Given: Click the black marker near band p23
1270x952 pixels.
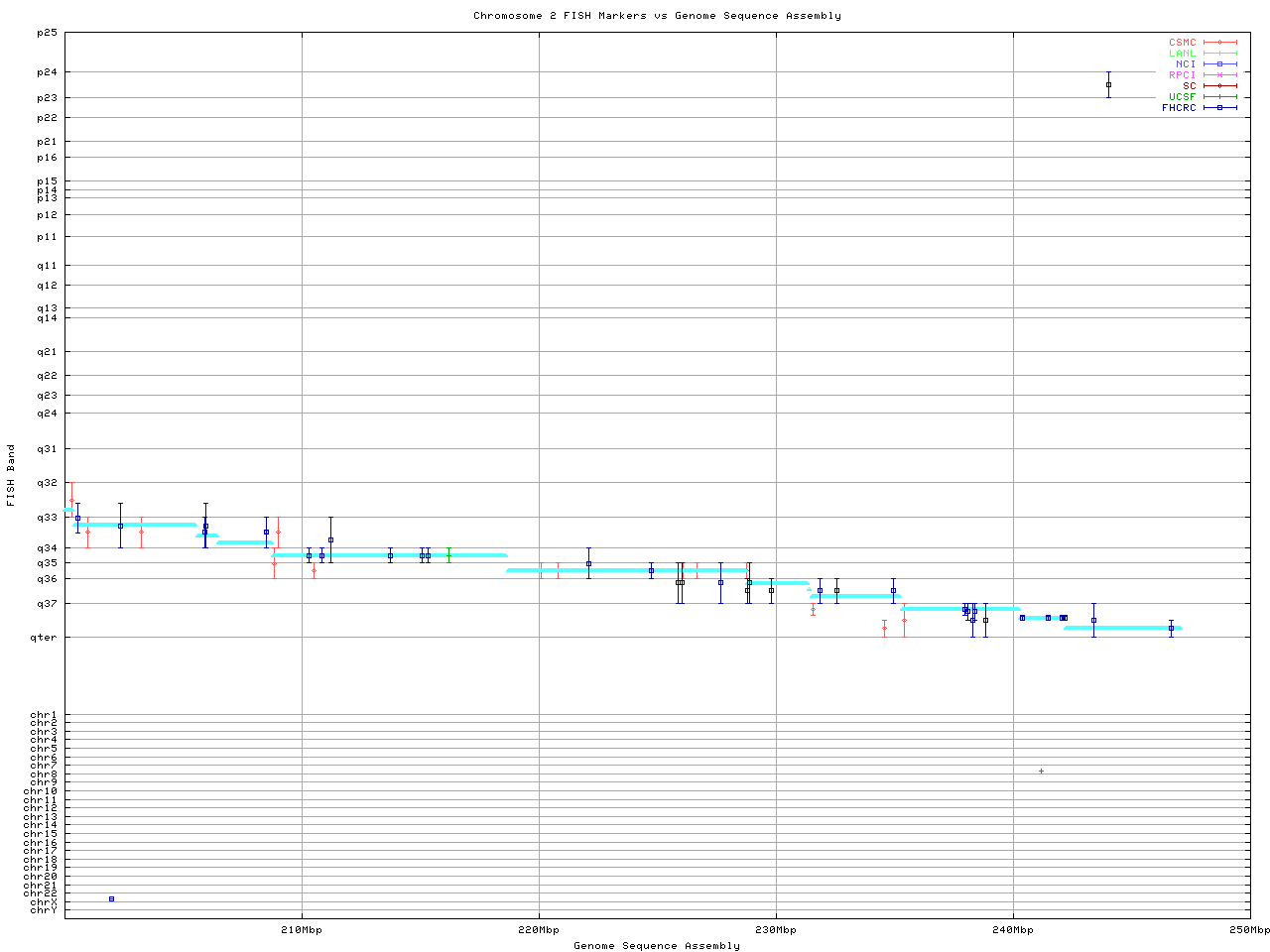Looking at the screenshot, I should point(1108,84).
